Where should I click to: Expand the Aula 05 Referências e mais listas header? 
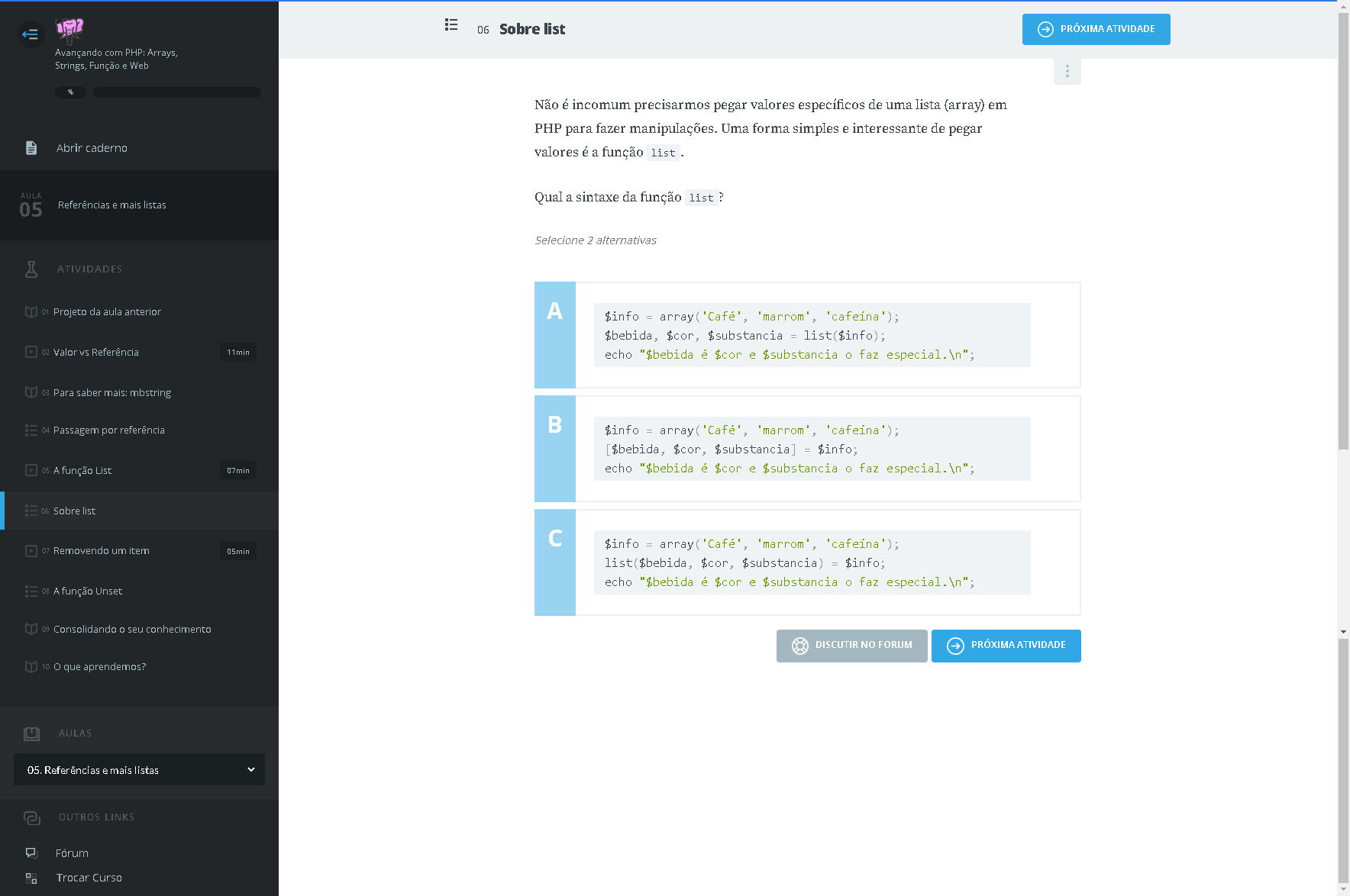click(x=139, y=205)
